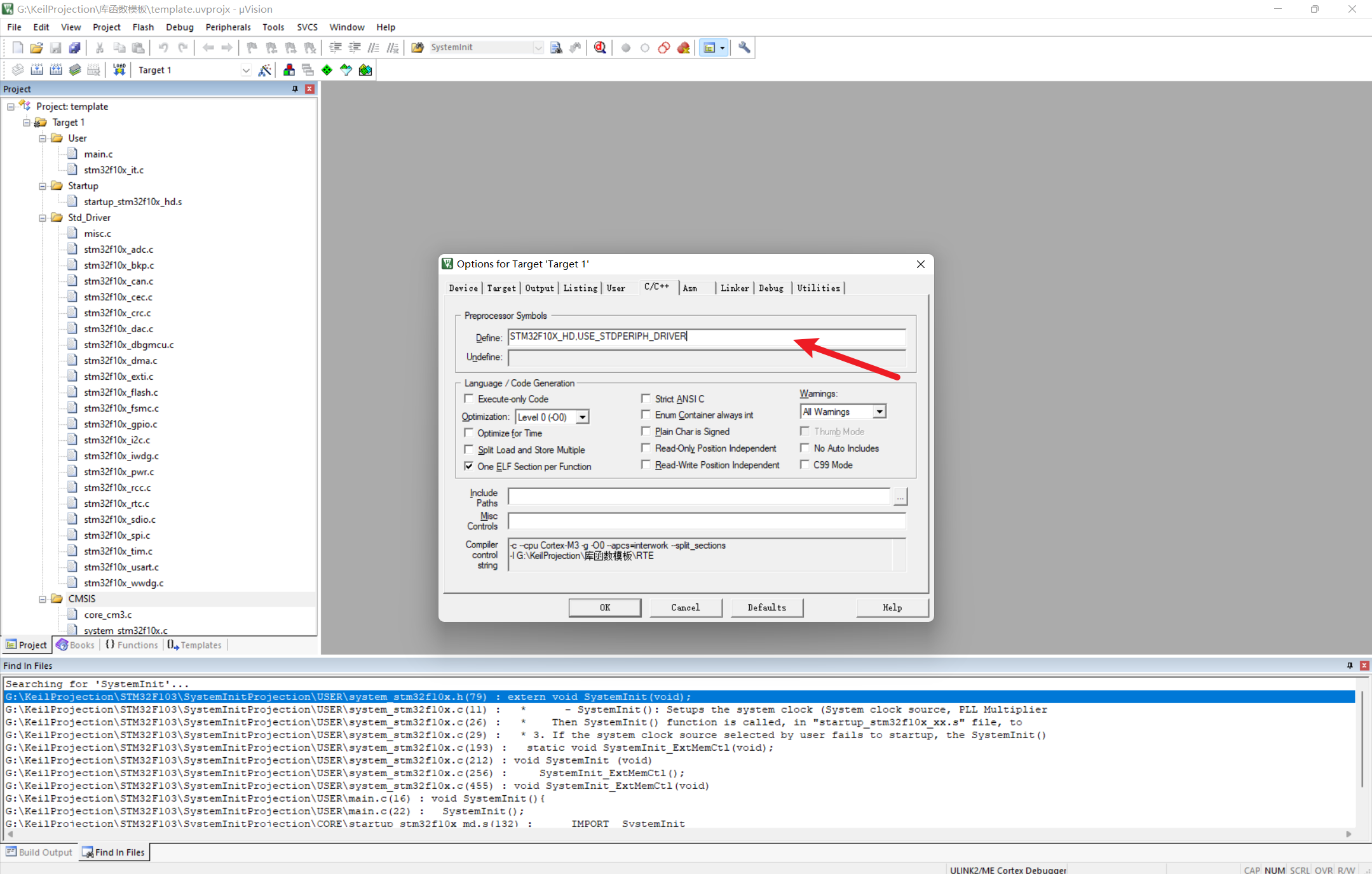The height and width of the screenshot is (874, 1372).
Task: Click the Build target files icon
Action: point(37,70)
